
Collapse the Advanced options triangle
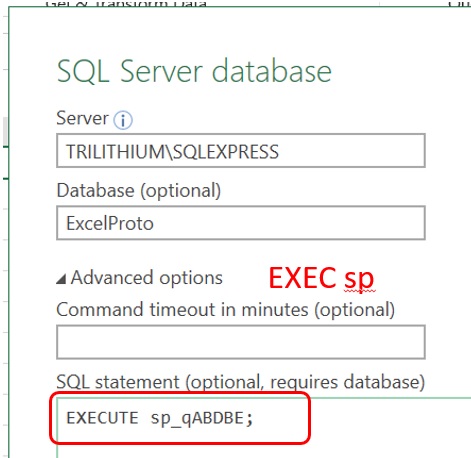click(61, 279)
